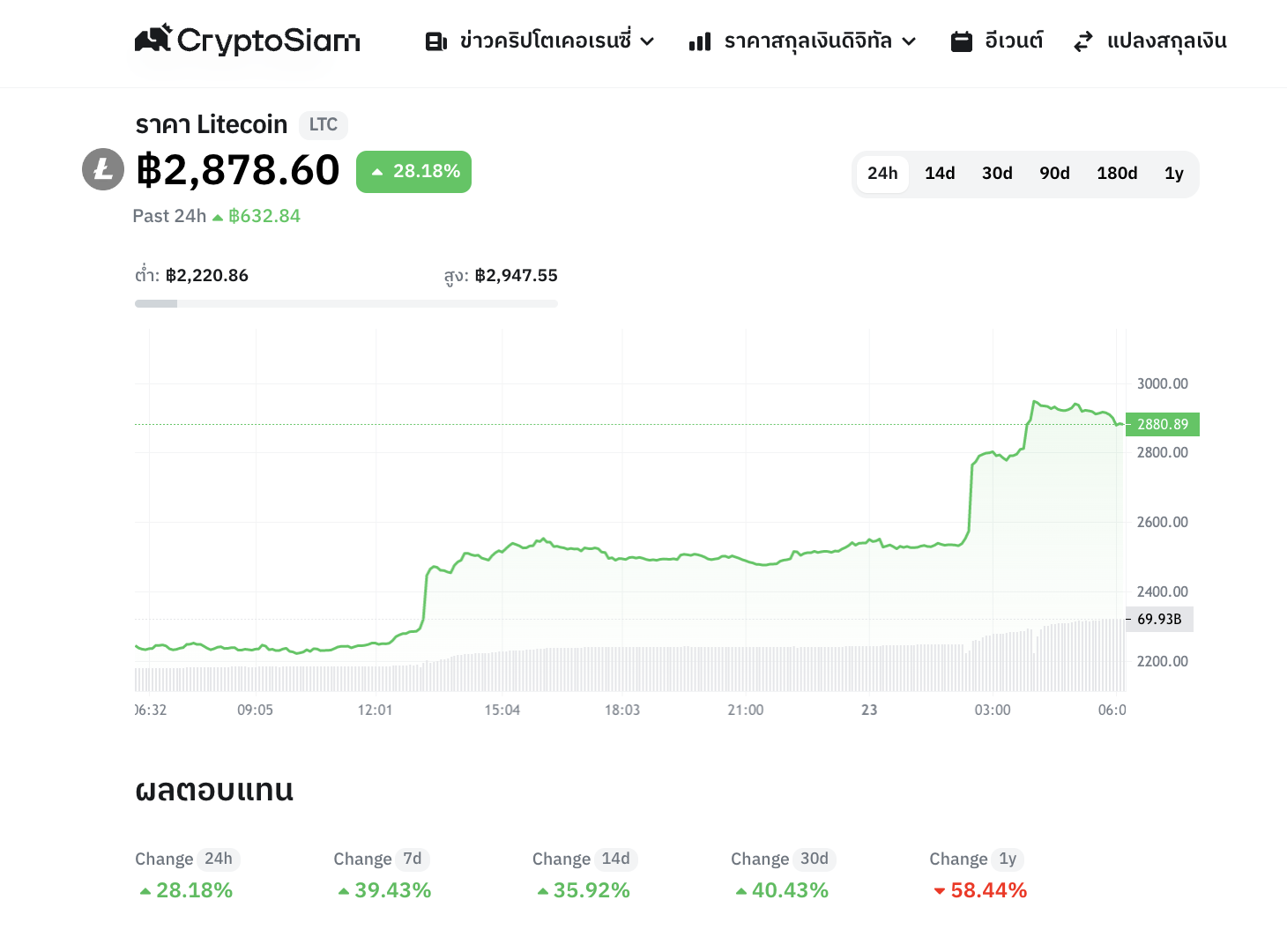This screenshot has height=952, width=1287.
Task: Click the 30d period badge under ผลตอบแทน
Action: click(x=815, y=859)
